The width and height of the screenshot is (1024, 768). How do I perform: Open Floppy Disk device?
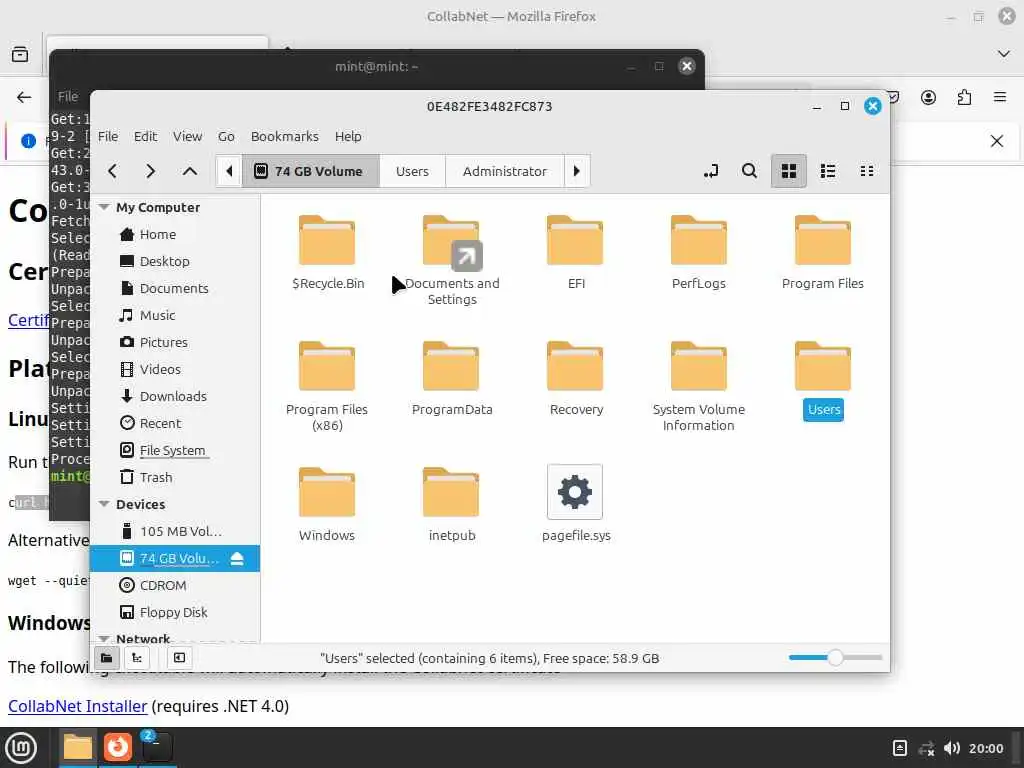(x=174, y=612)
